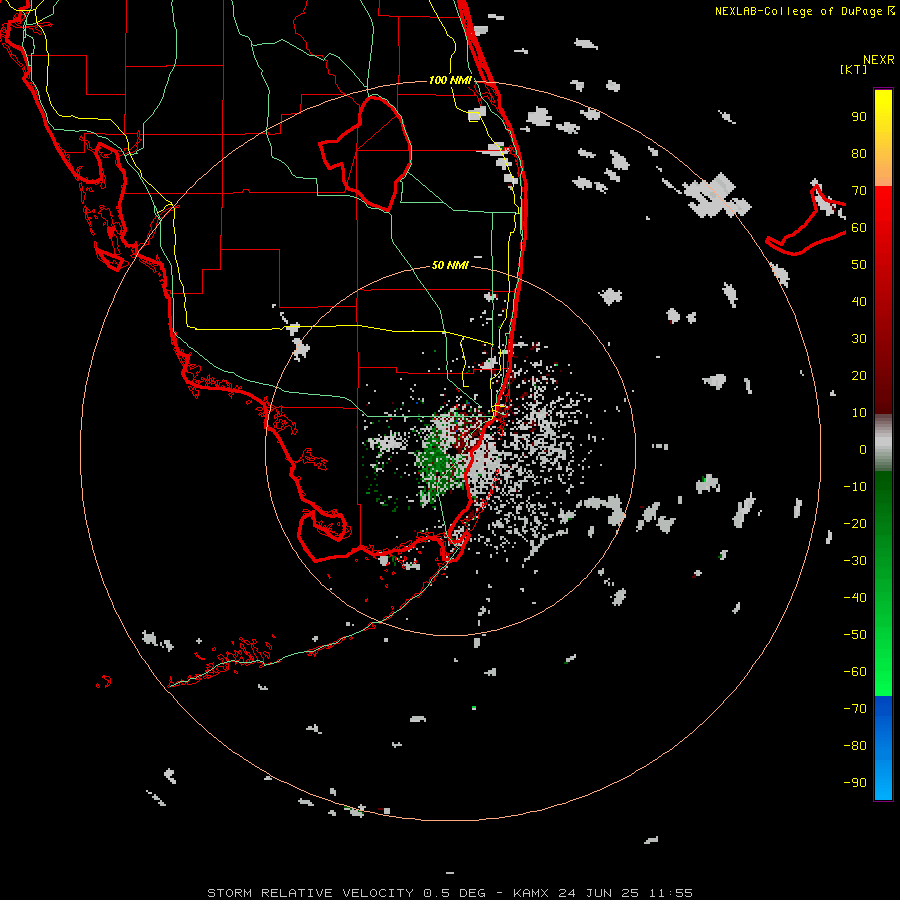Click the STORM RELATIVE VELOCITY caption text
900x900 pixels.
tap(310, 893)
